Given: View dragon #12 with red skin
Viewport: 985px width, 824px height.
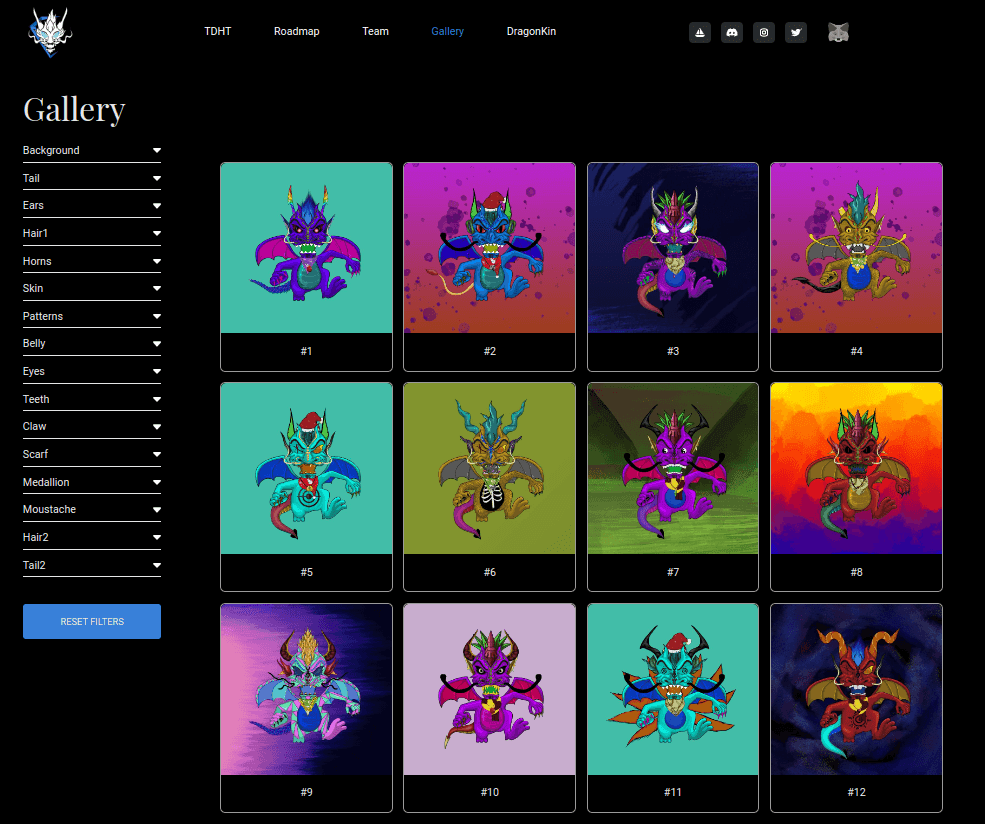Looking at the screenshot, I should click(x=856, y=690).
